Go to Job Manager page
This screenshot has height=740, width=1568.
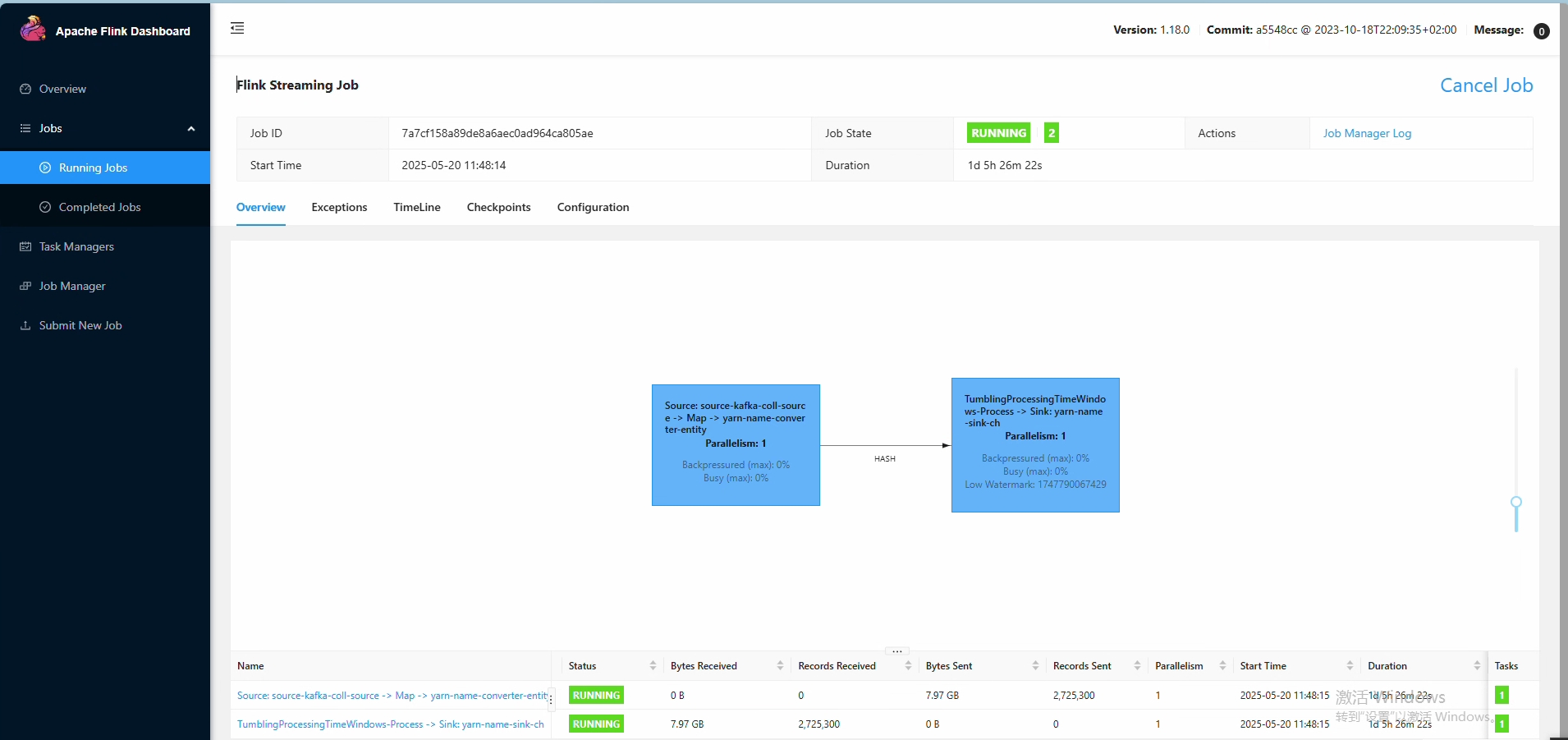tap(105, 286)
